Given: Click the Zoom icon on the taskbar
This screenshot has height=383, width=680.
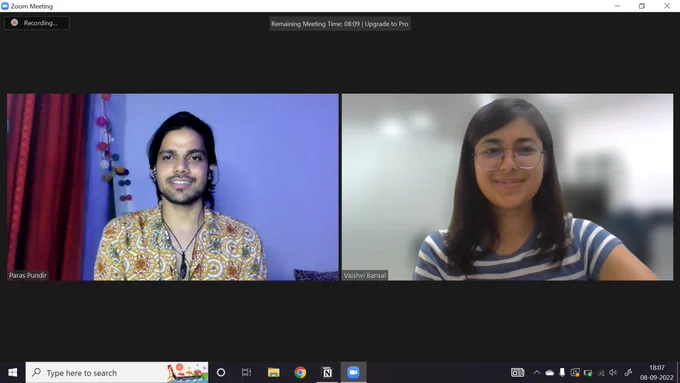Looking at the screenshot, I should tap(353, 373).
